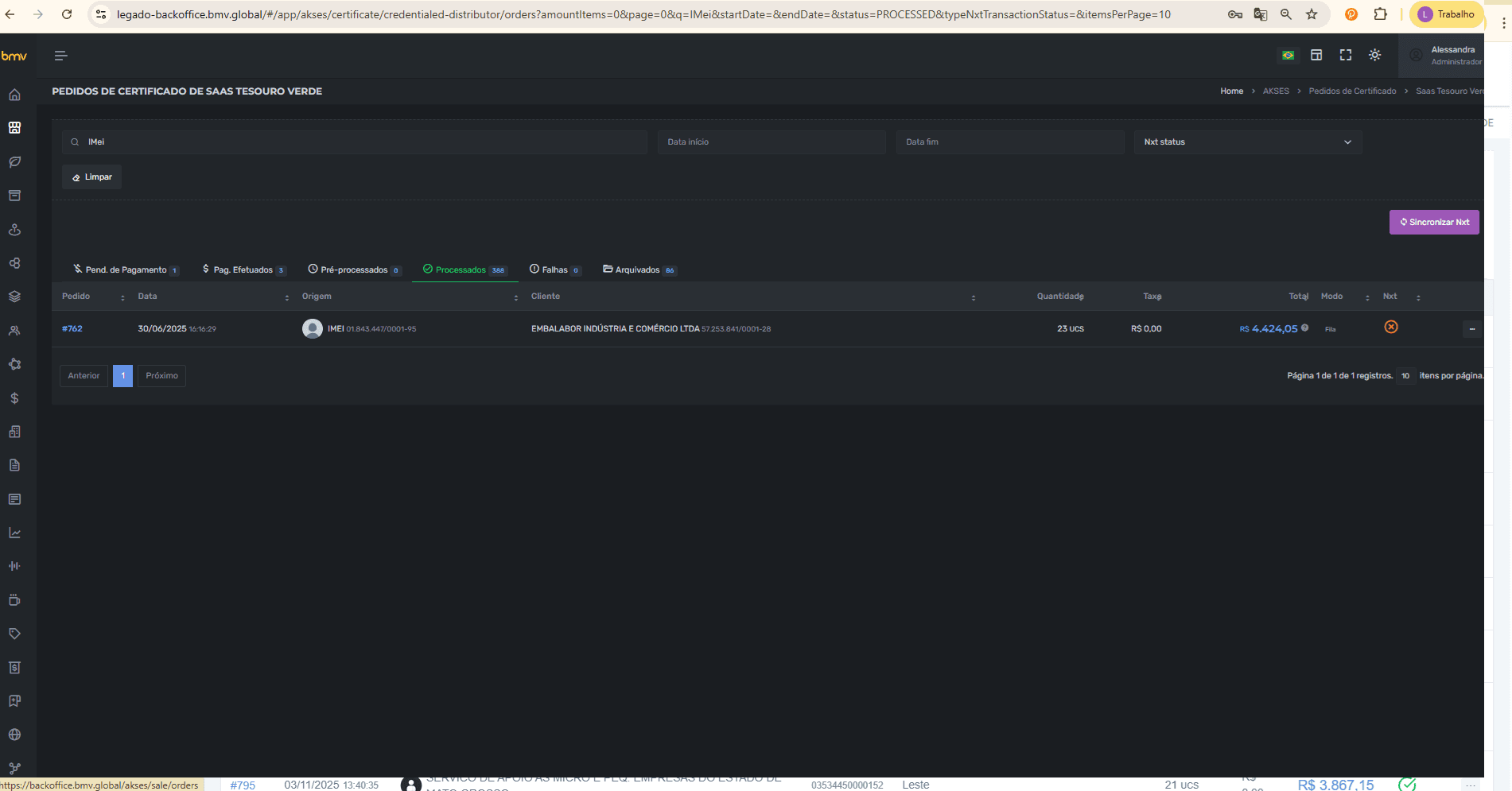Click the Brazil flag language icon
Viewport: 1512px width, 791px height.
pyautogui.click(x=1288, y=56)
